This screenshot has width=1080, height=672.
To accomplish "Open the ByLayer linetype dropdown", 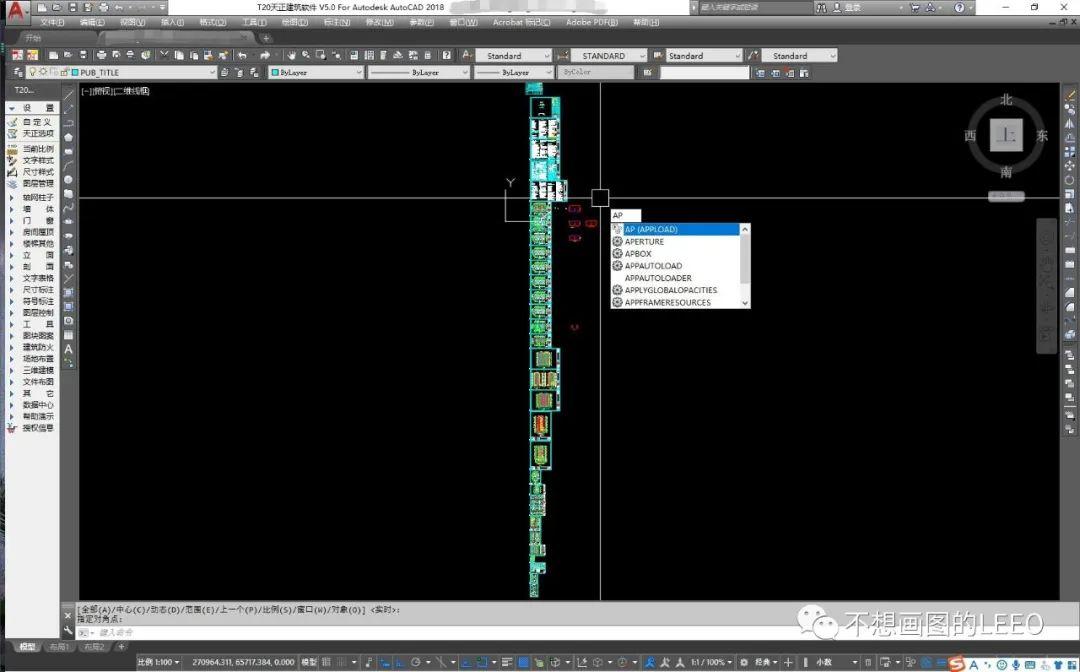I will pyautogui.click(x=465, y=72).
